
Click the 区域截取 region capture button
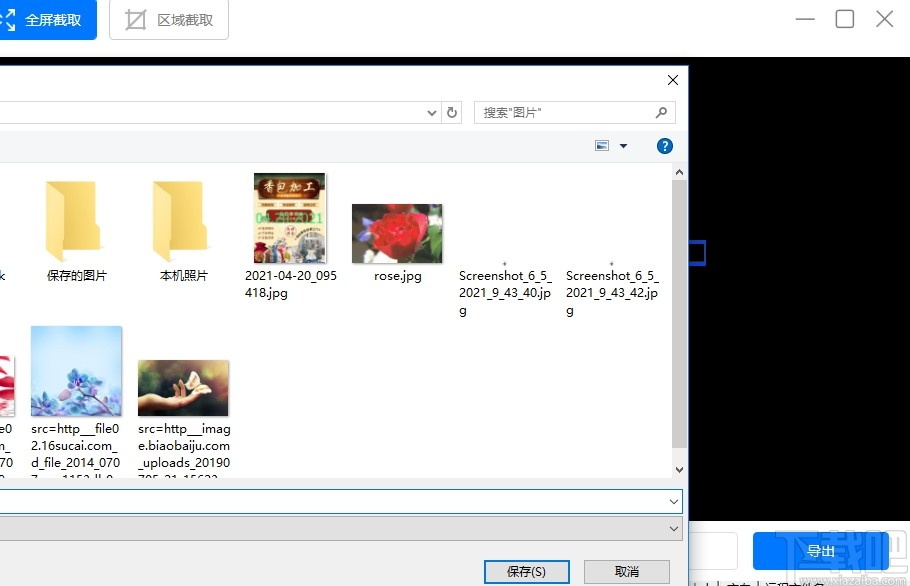coord(169,20)
